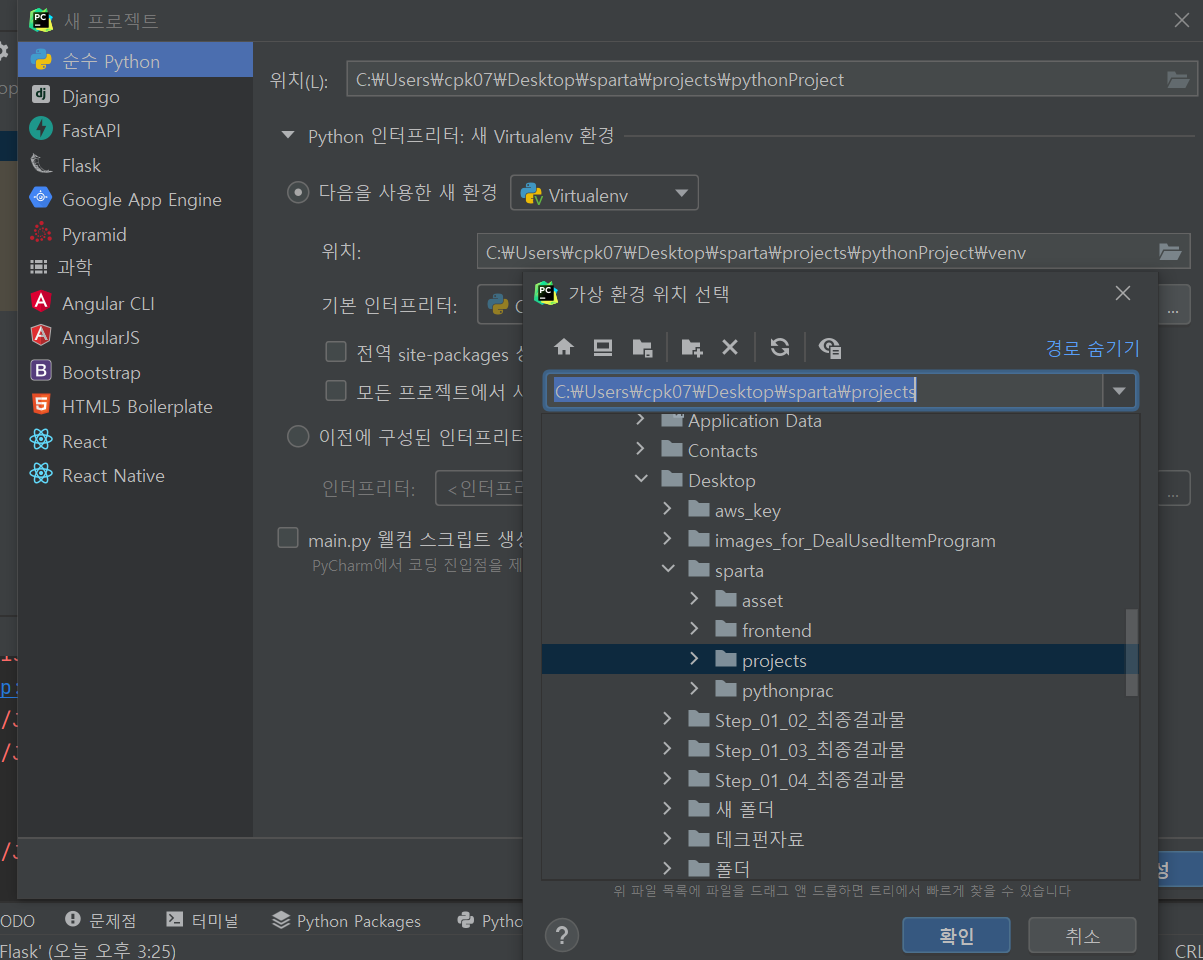Jump to Desktop directory icon in chooser toolbar
This screenshot has height=960, width=1203.
click(603, 347)
